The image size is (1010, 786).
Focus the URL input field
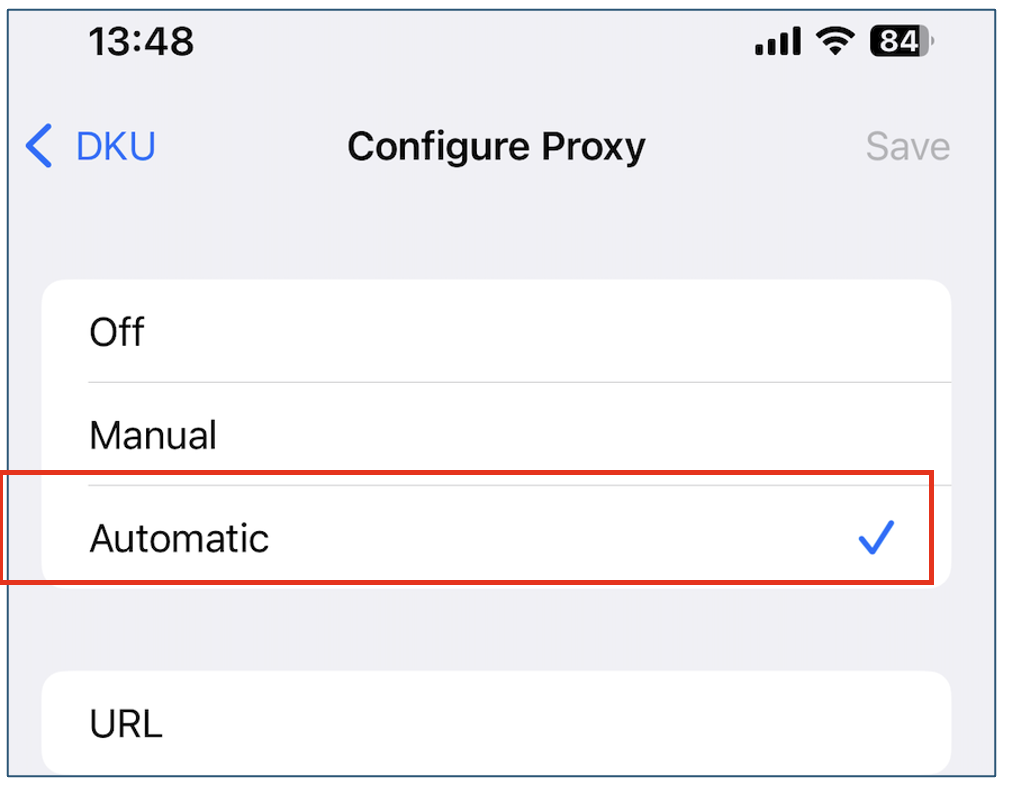click(496, 723)
